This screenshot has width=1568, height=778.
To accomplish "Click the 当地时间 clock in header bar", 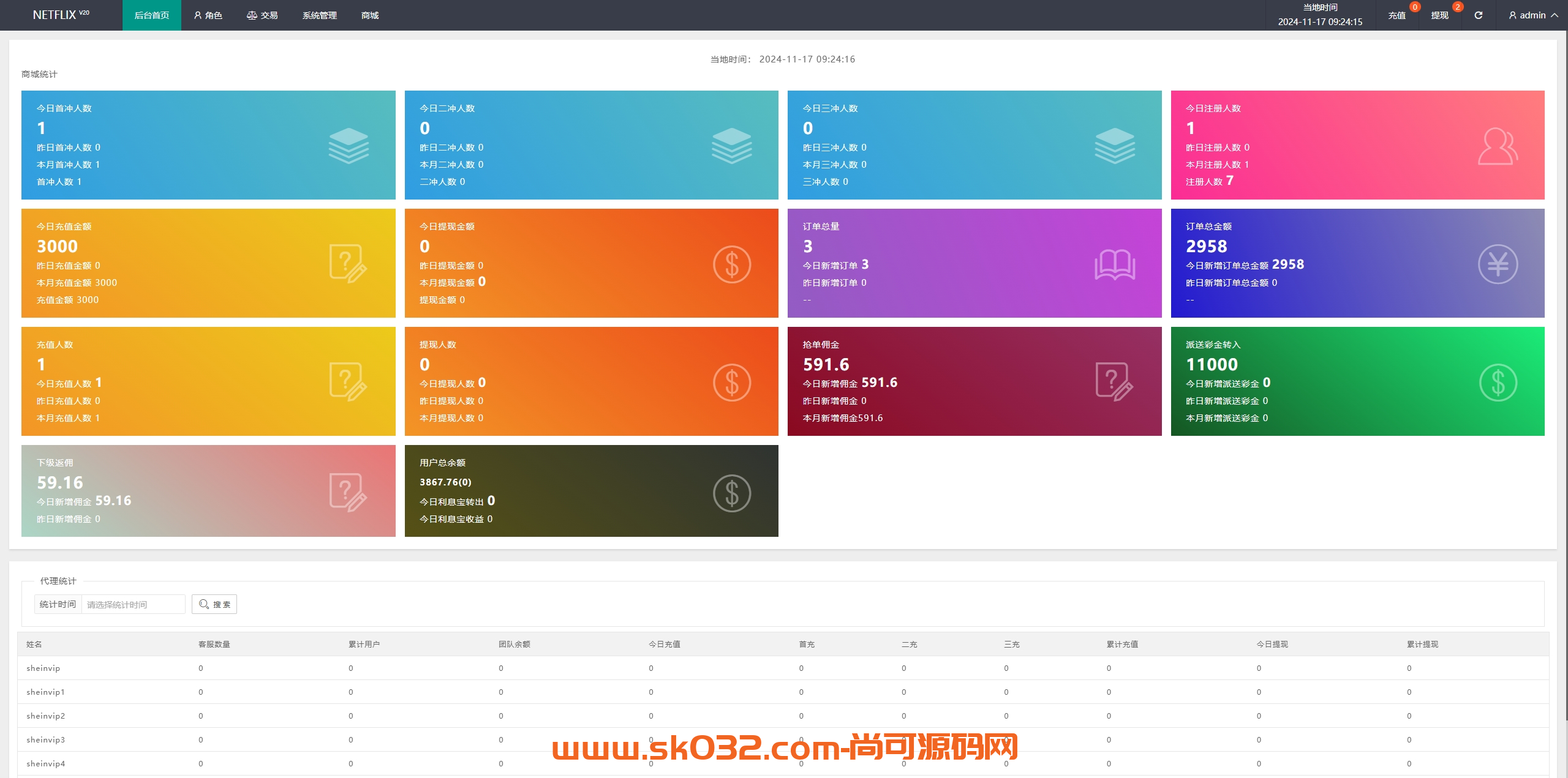I will (x=1320, y=15).
